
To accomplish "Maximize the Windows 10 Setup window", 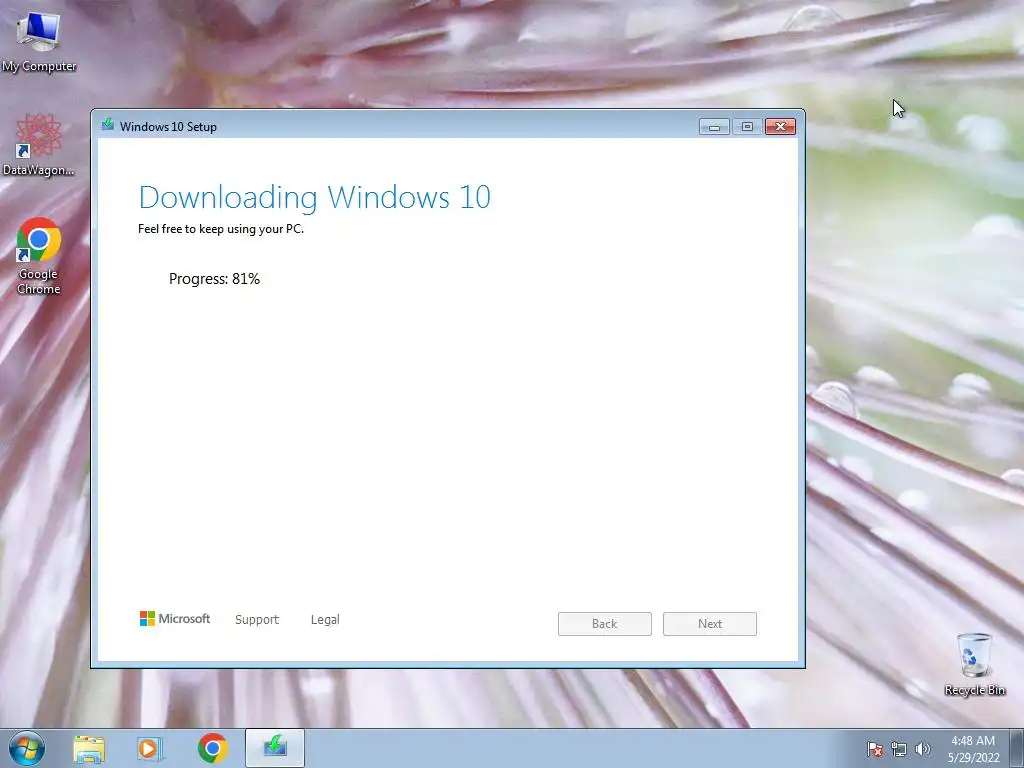I will 747,127.
